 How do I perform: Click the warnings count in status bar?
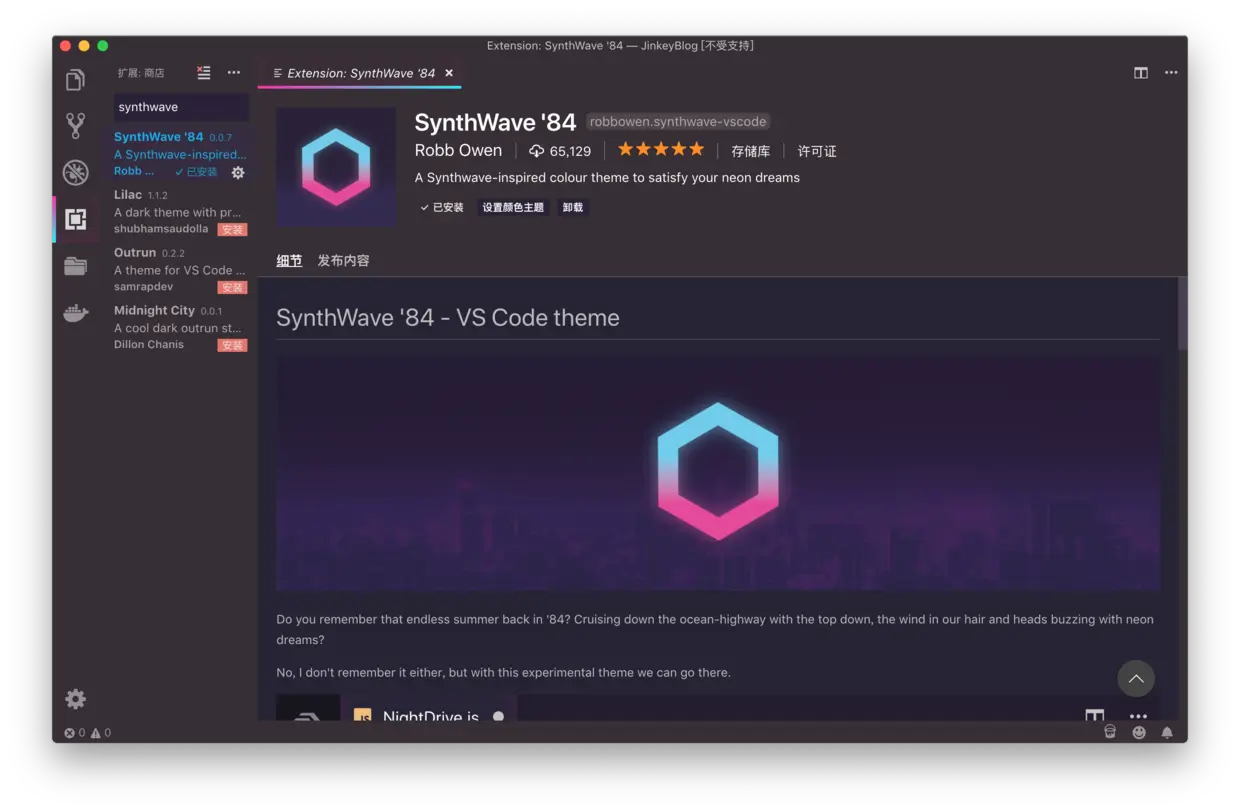coord(101,733)
